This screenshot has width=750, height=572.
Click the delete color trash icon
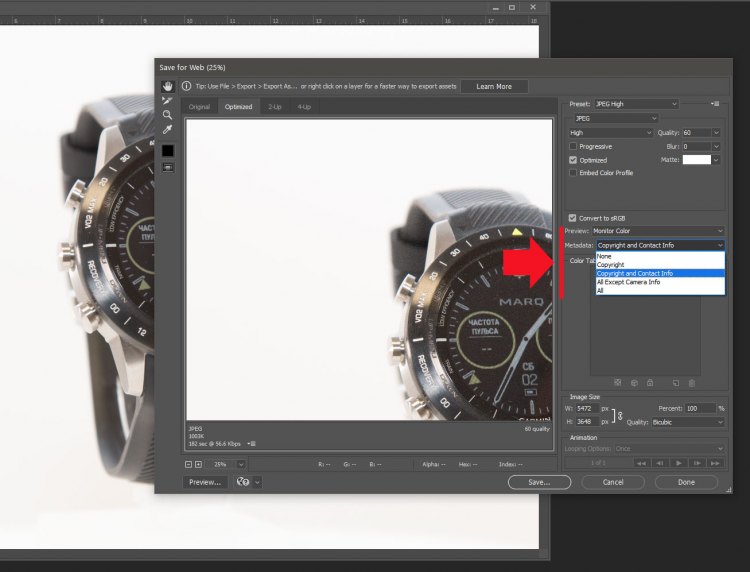(692, 383)
